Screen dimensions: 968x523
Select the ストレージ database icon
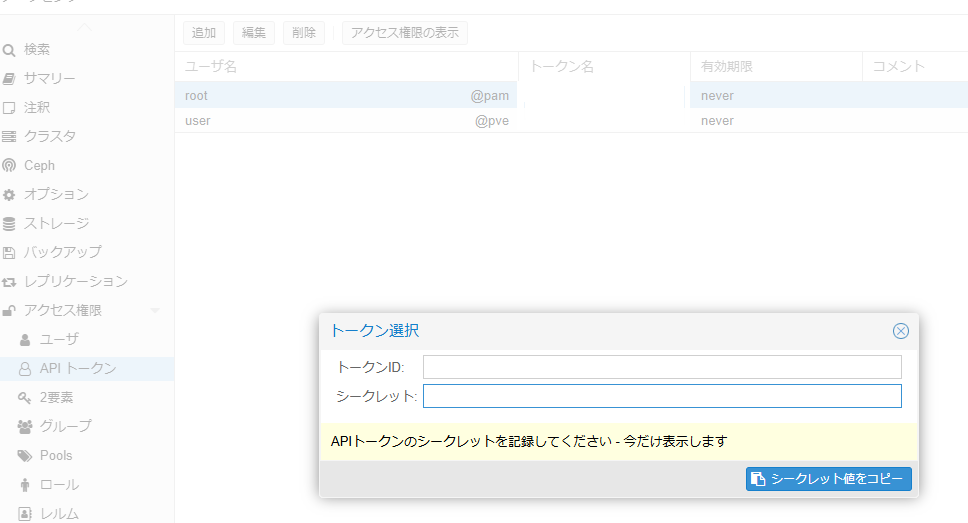pos(9,224)
